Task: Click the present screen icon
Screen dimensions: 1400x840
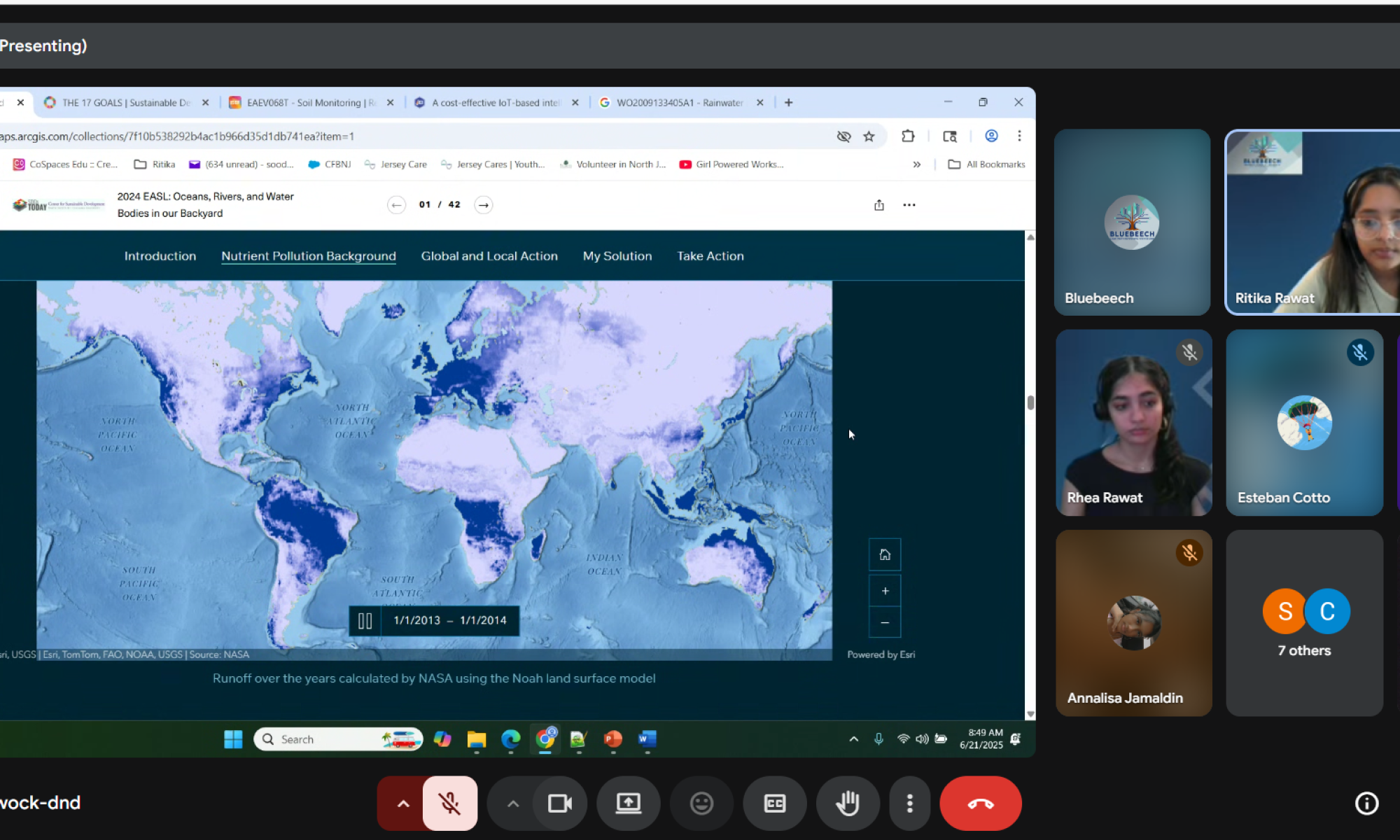Action: pyautogui.click(x=629, y=803)
